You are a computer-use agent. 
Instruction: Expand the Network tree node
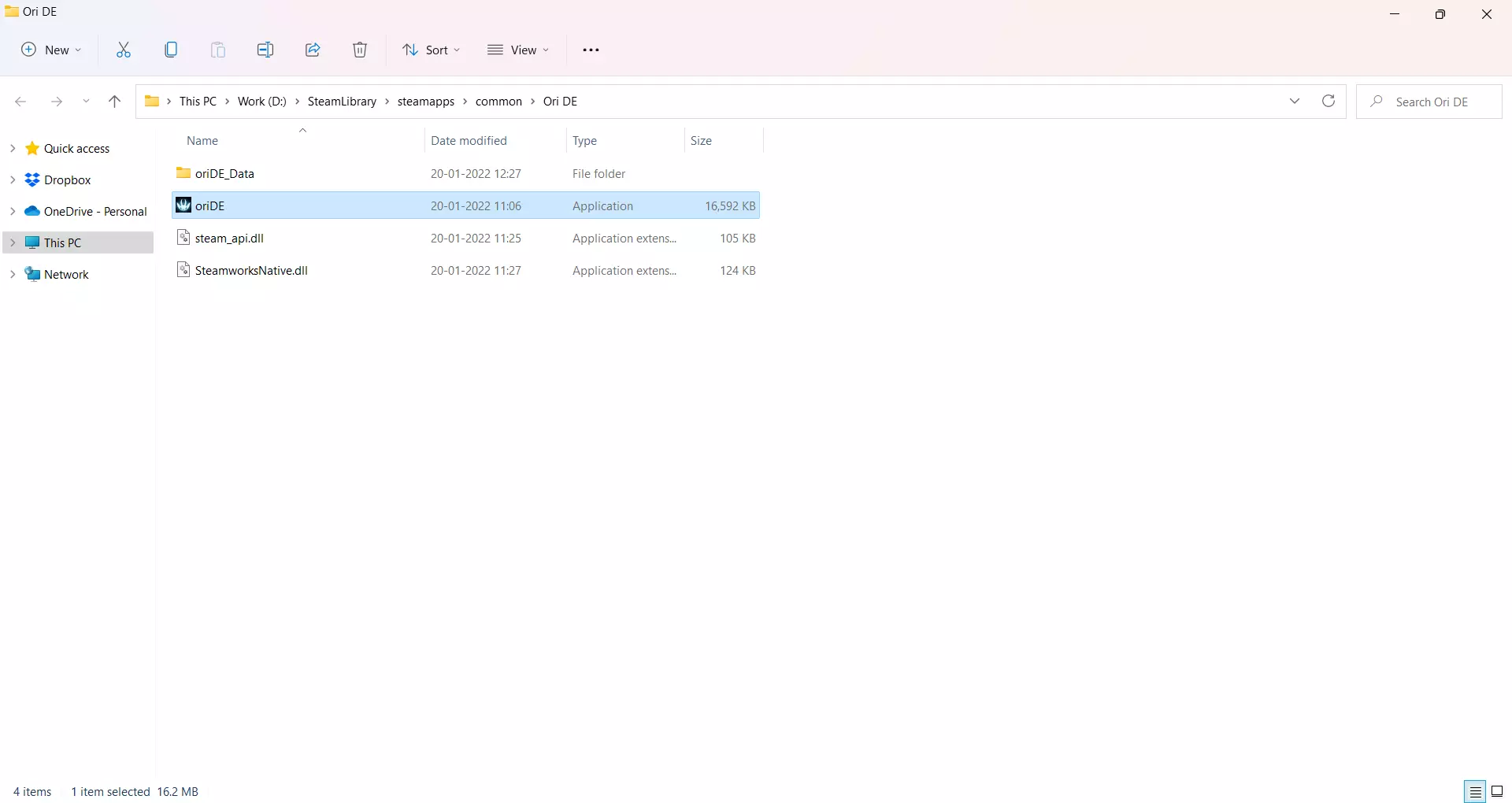[13, 274]
